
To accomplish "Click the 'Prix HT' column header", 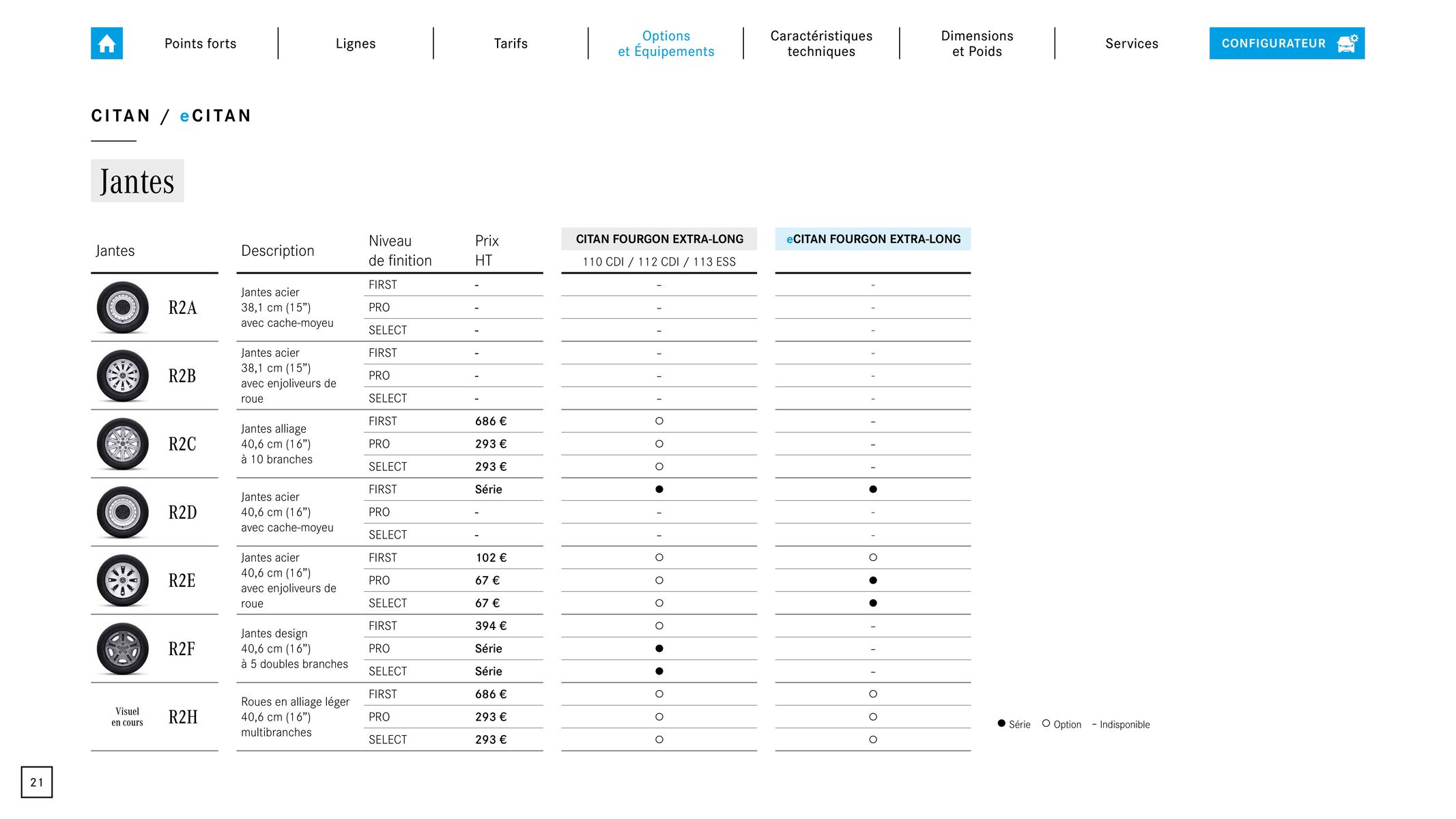I will tap(487, 250).
